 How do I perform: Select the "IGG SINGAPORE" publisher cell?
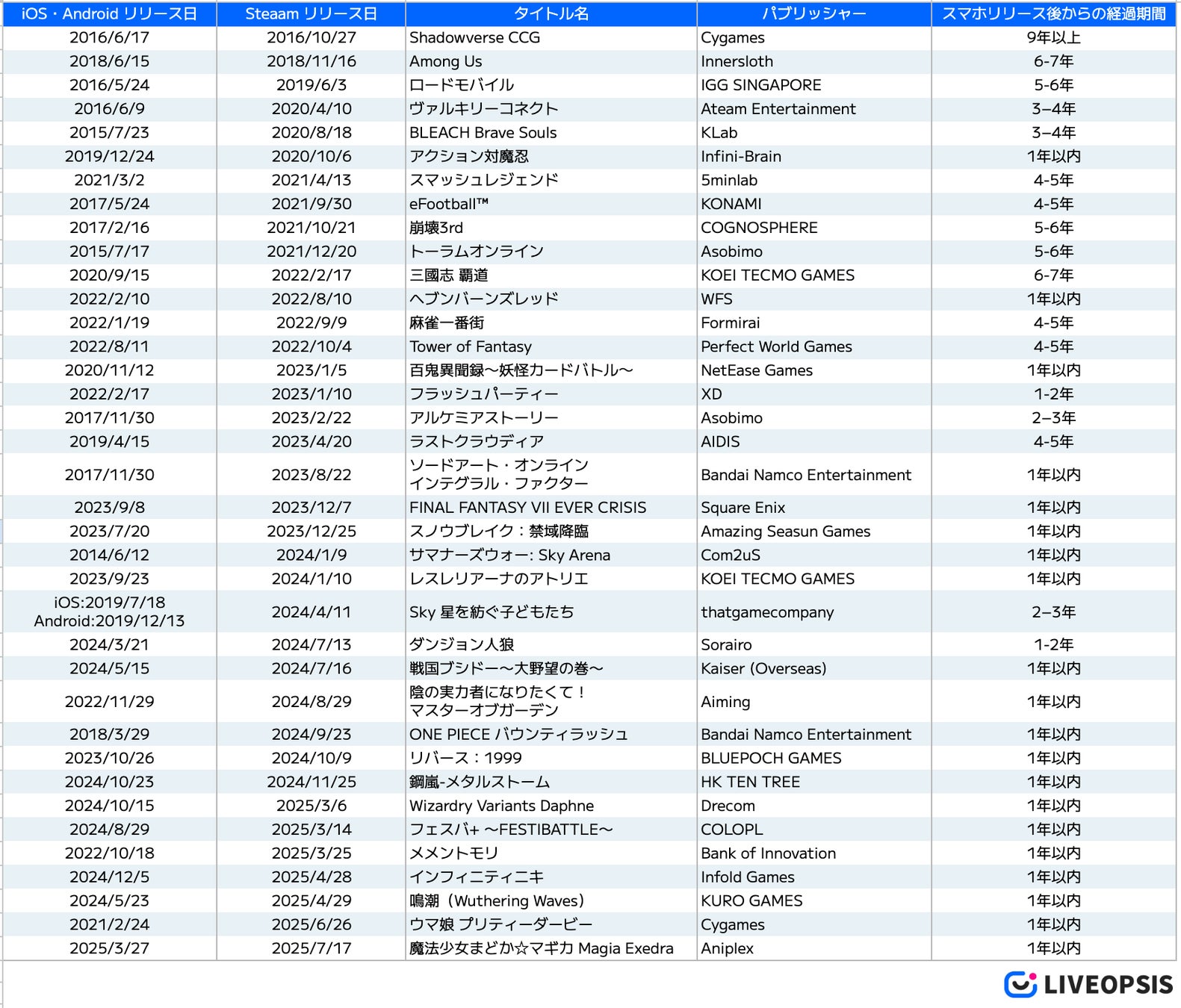tap(814, 85)
